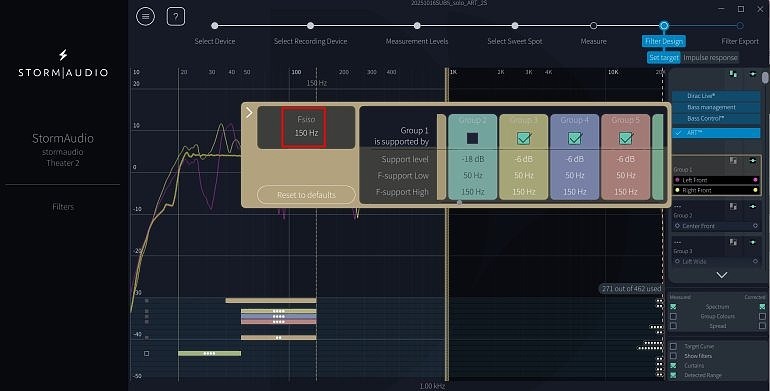
Task: Select ART in the mode list
Action: click(x=716, y=133)
